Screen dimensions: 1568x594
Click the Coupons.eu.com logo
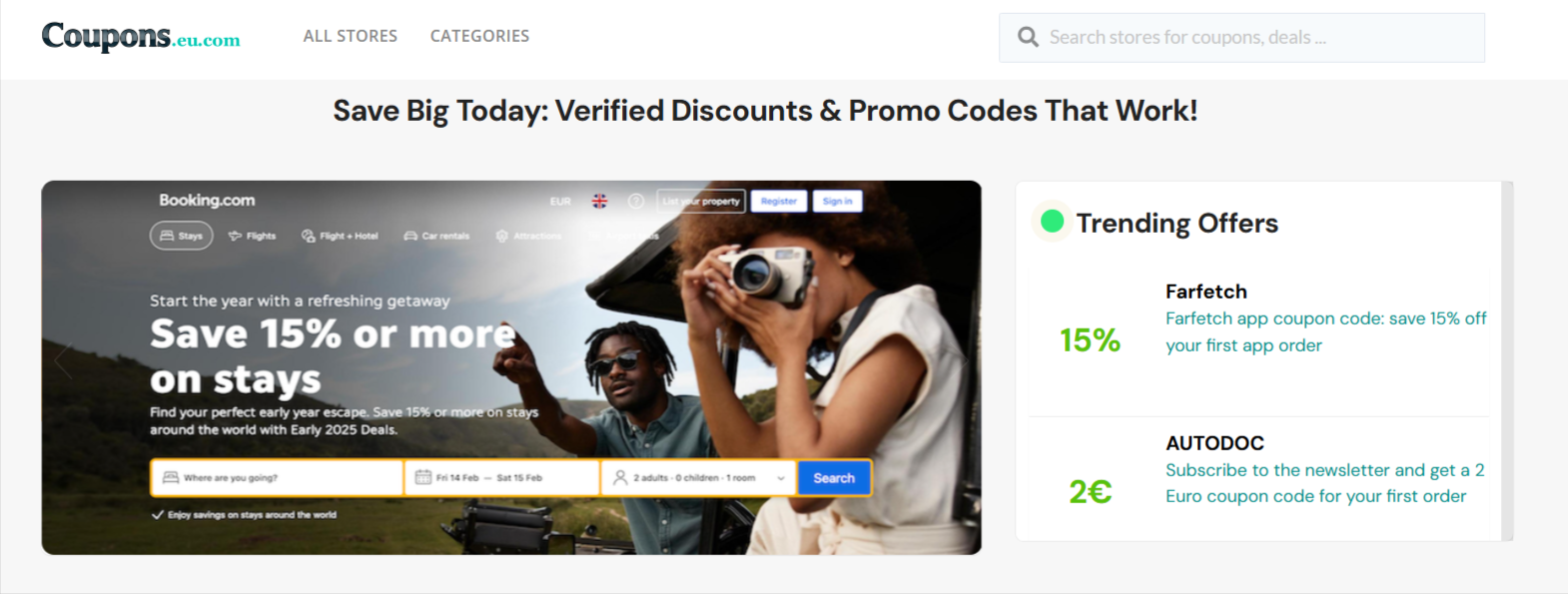(141, 37)
